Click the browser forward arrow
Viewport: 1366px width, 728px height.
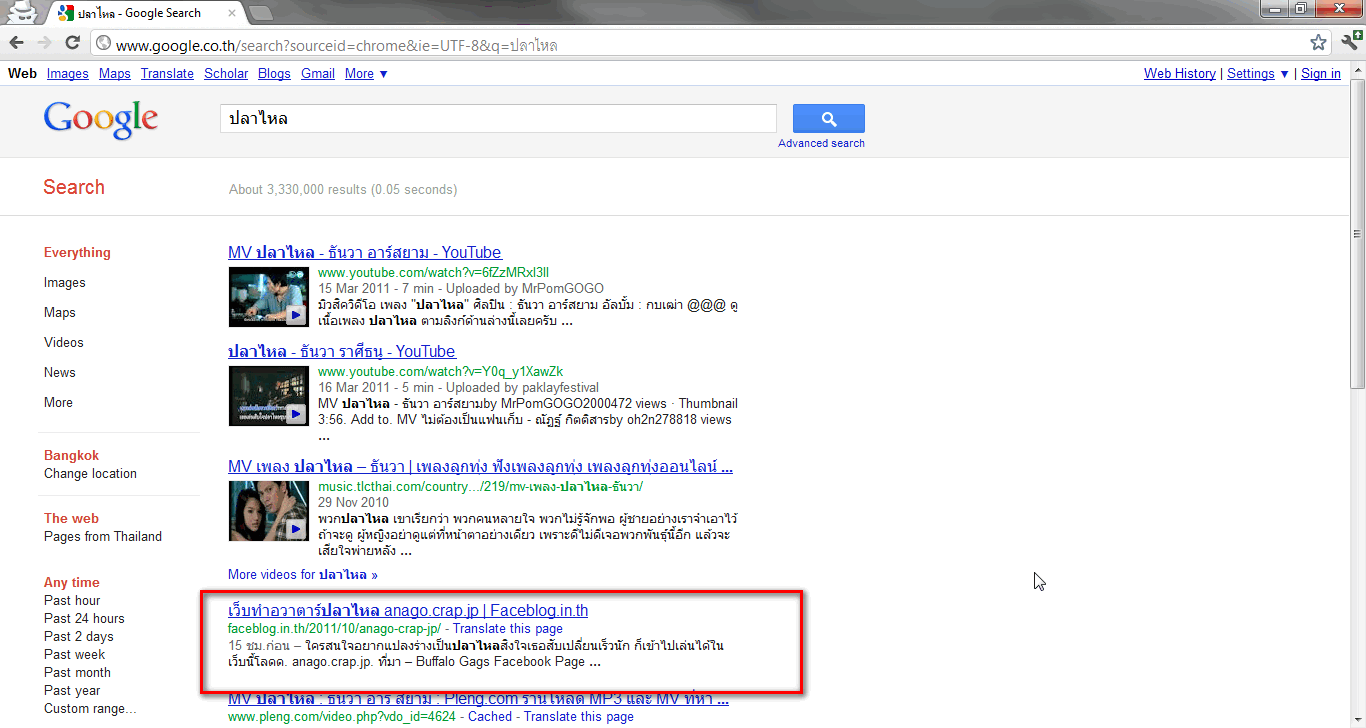[44, 43]
